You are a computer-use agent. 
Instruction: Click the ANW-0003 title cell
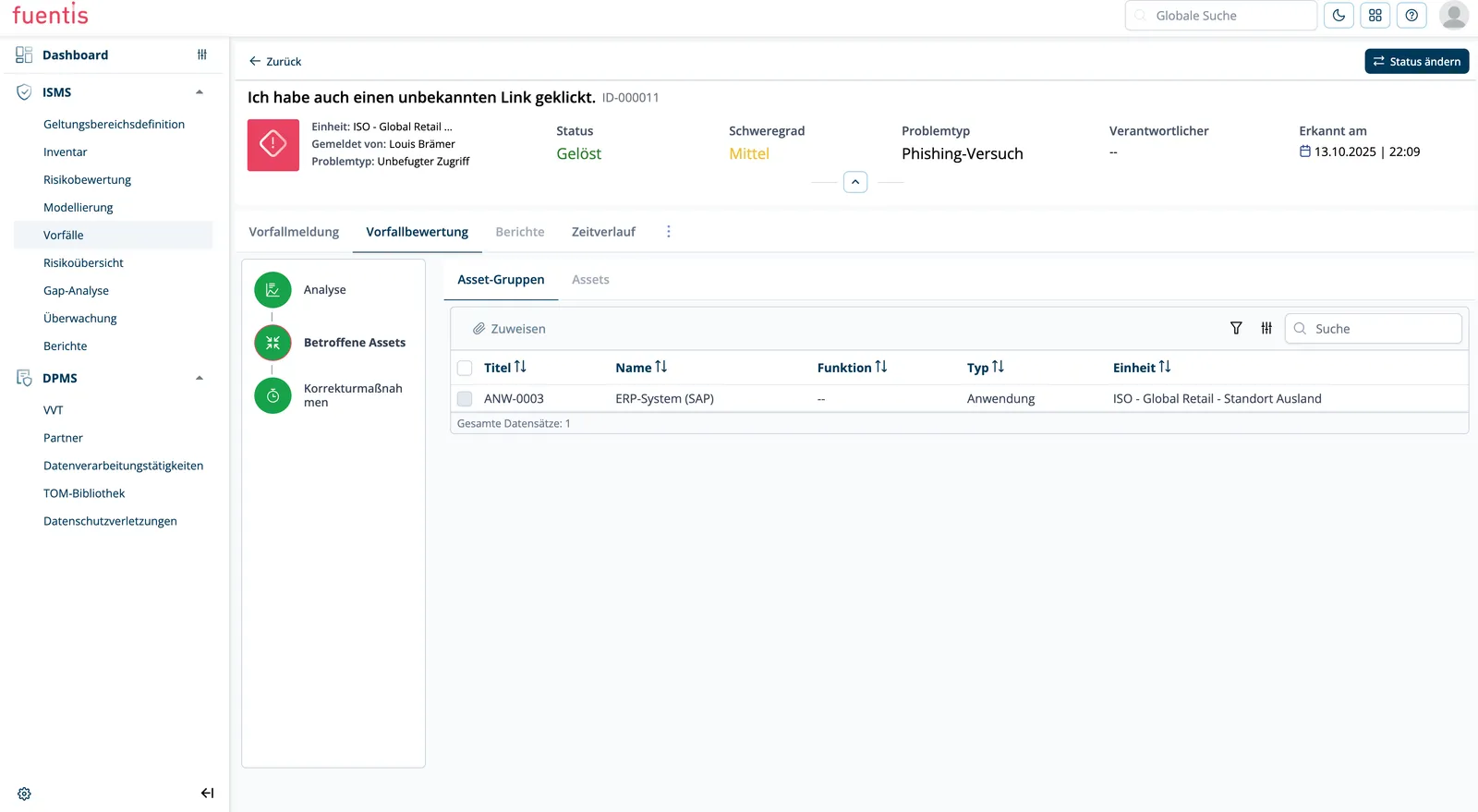click(514, 399)
